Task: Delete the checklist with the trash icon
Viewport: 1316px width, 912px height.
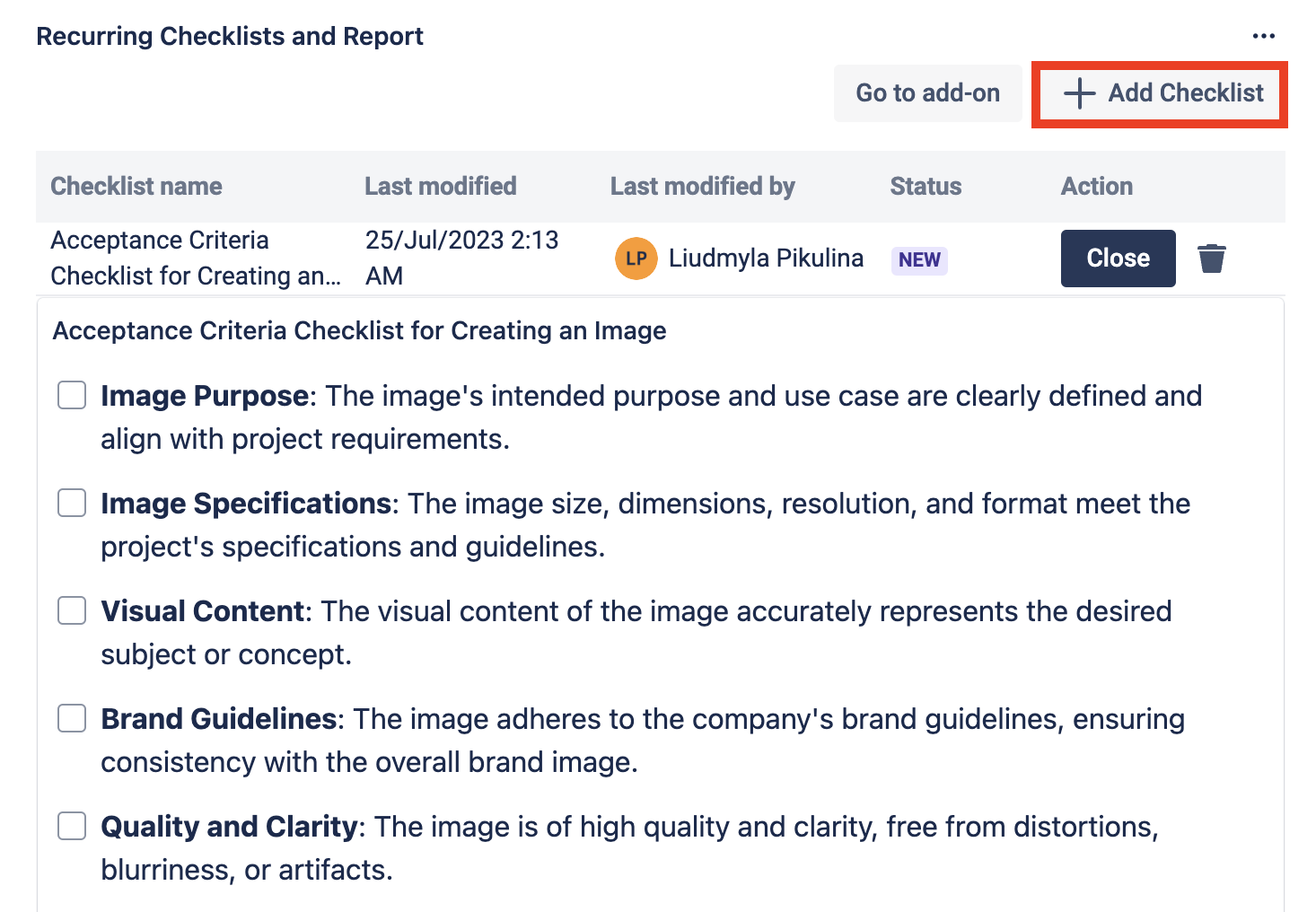Action: pos(1211,259)
